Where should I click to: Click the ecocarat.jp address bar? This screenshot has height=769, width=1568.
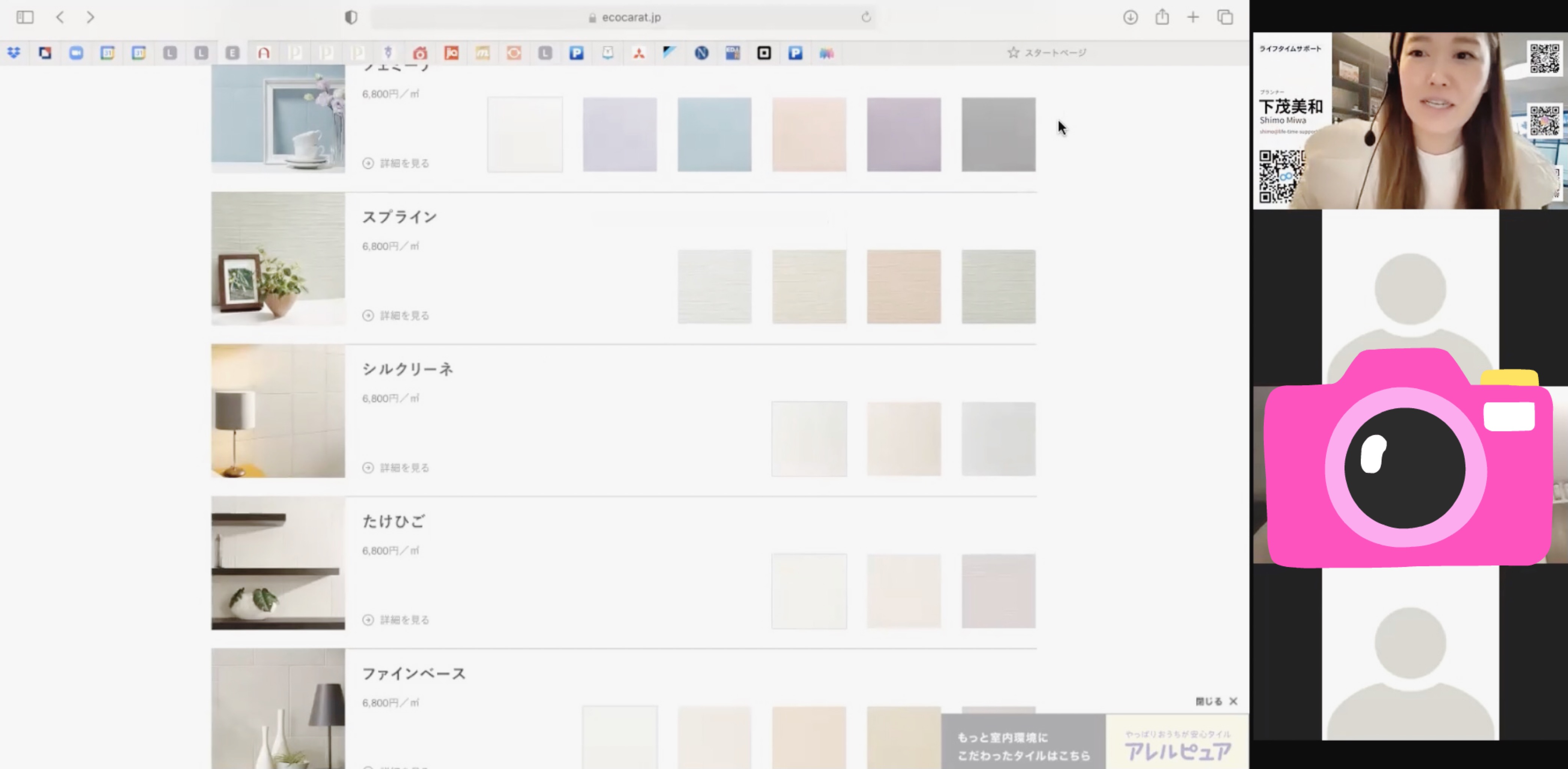click(x=624, y=17)
